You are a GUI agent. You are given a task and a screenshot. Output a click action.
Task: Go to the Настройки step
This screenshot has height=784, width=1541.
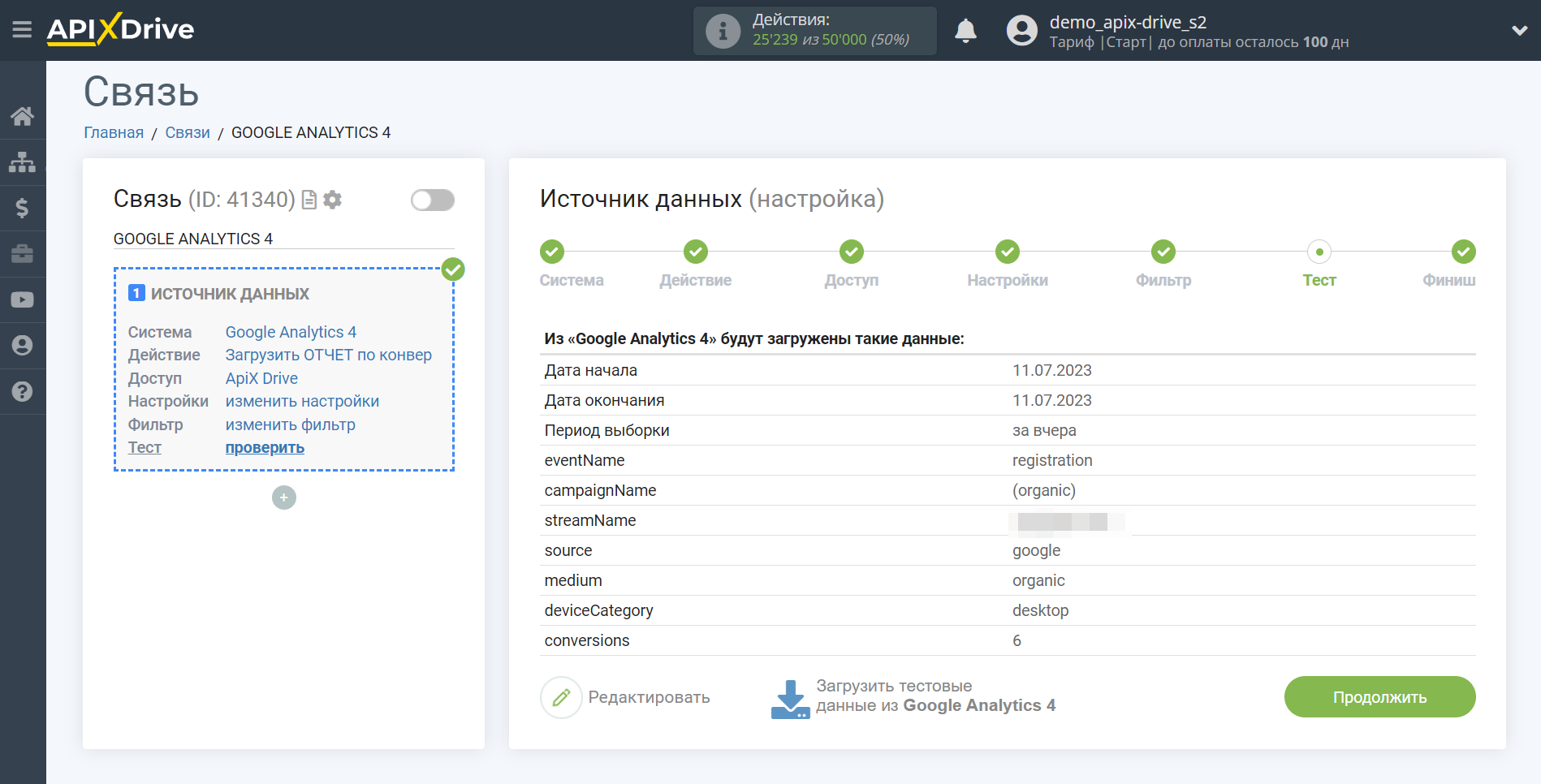tap(1008, 252)
